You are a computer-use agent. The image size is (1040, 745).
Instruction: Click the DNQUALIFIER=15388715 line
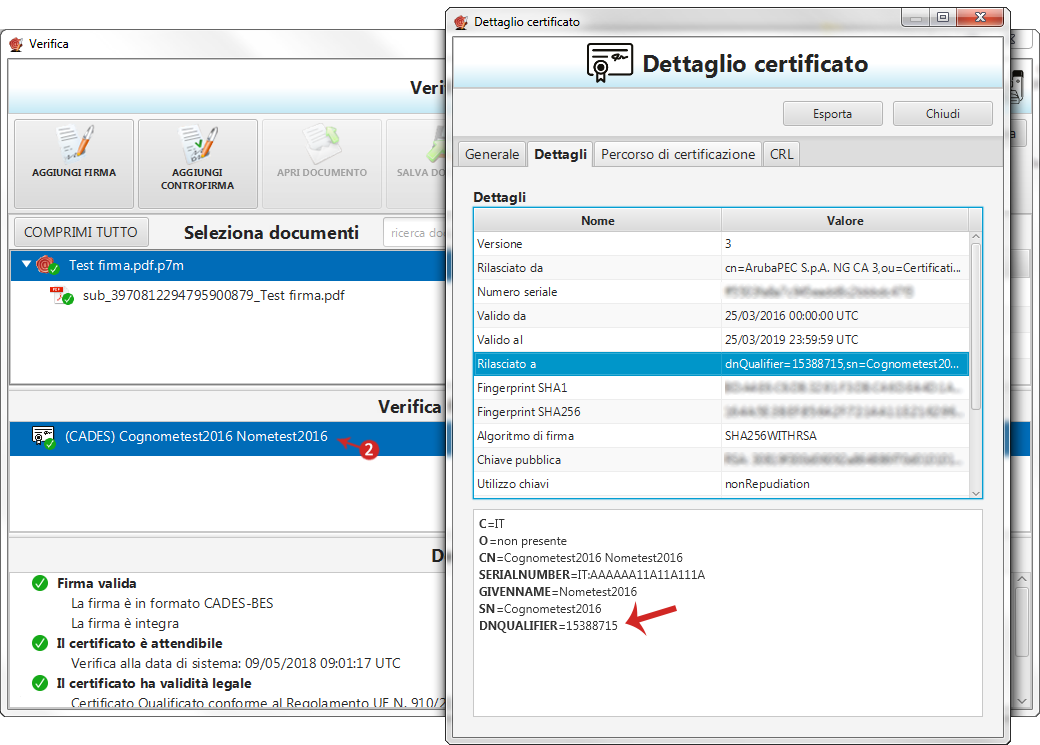[x=548, y=626]
